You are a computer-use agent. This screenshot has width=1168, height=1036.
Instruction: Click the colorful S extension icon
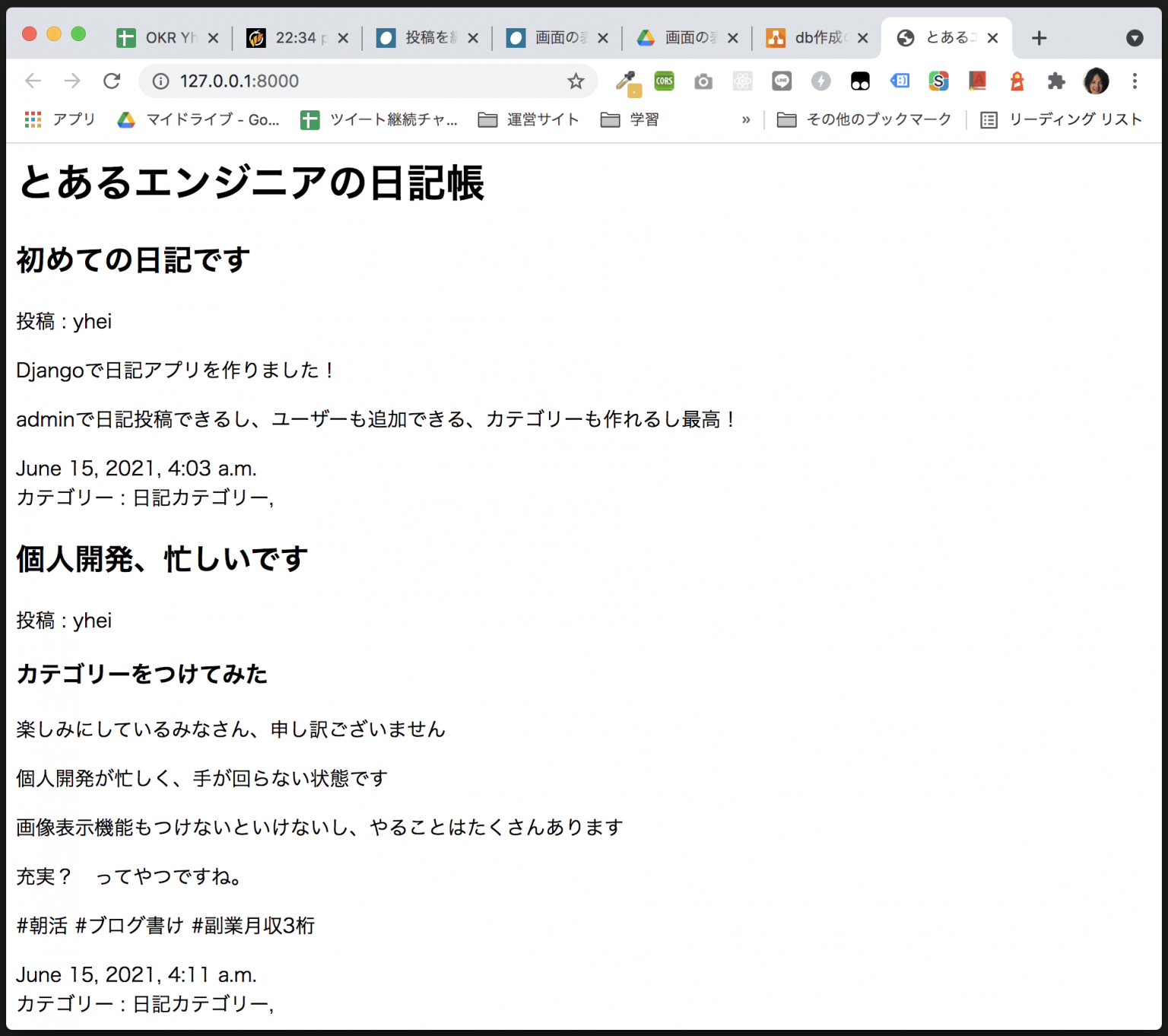(x=938, y=81)
